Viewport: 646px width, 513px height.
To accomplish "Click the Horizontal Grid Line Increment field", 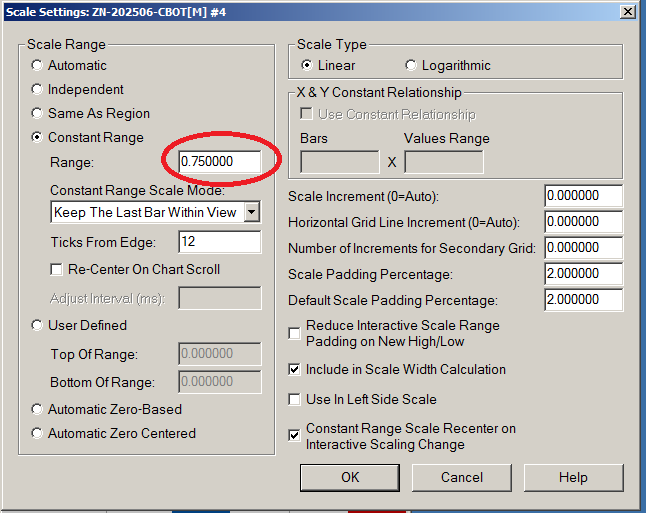I will coord(583,222).
